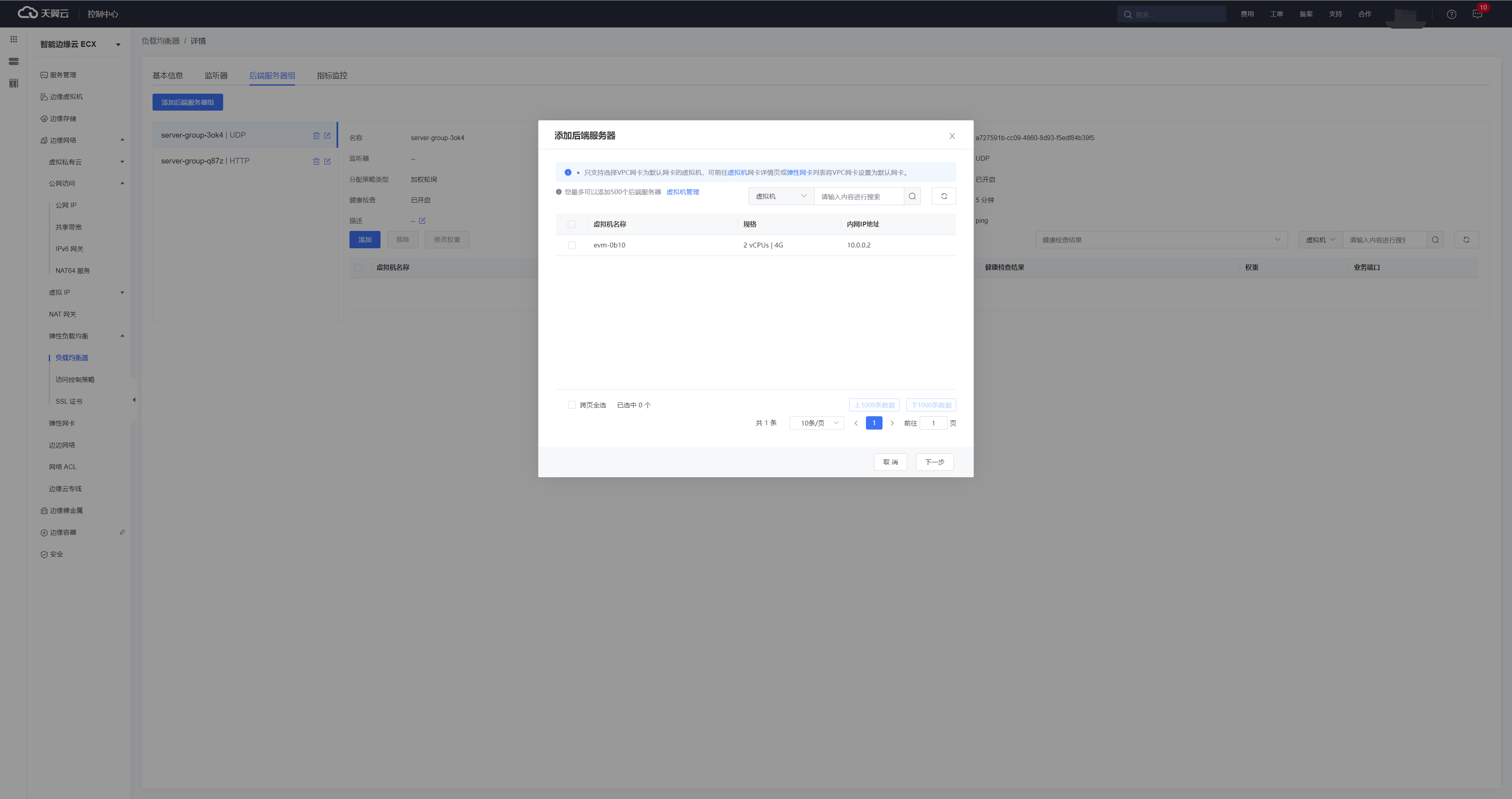Viewport: 1512px width, 799px height.
Task: Click 负载均衡器 breadcrumb link
Action: (x=161, y=41)
